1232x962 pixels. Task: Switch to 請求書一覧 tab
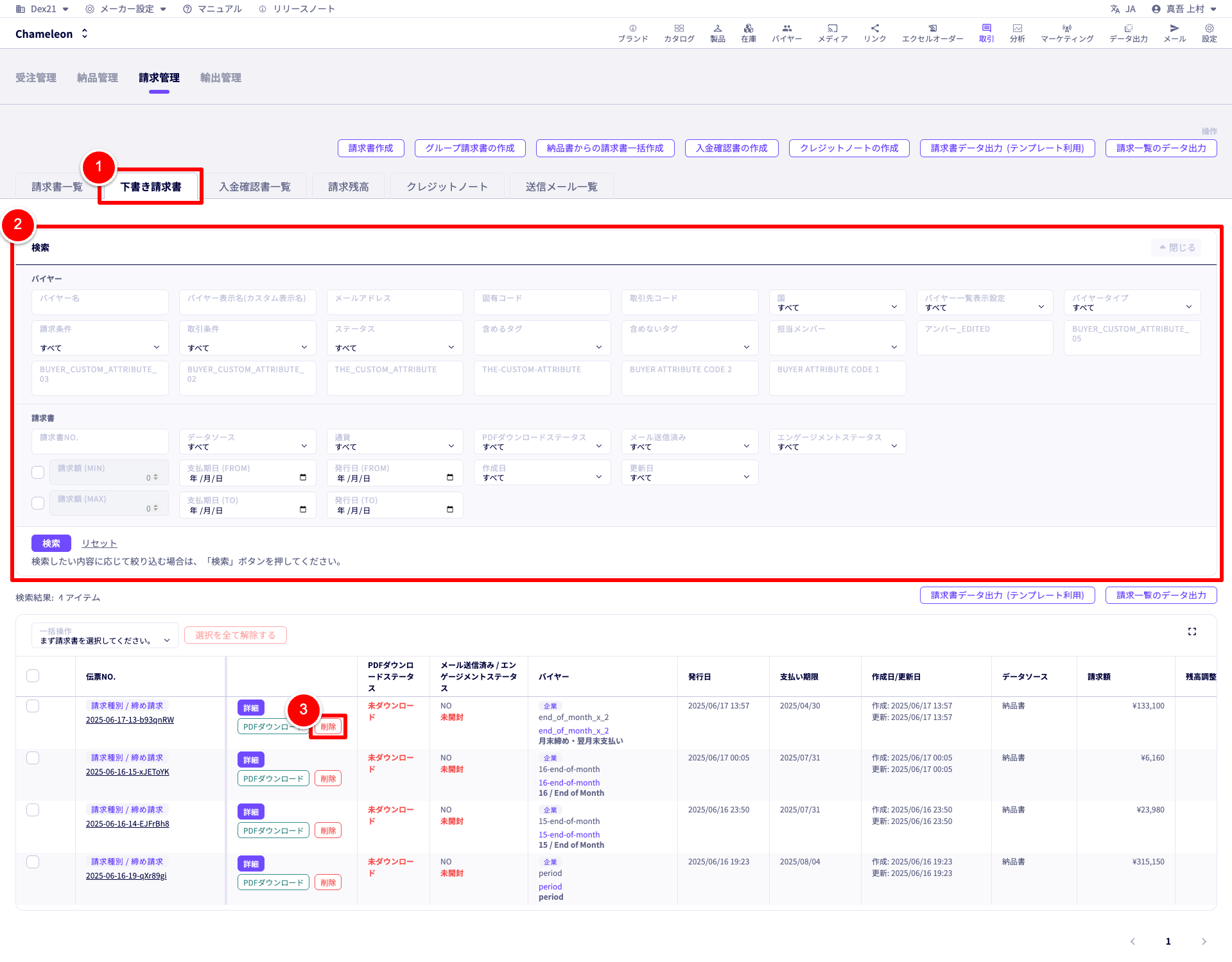[x=57, y=187]
